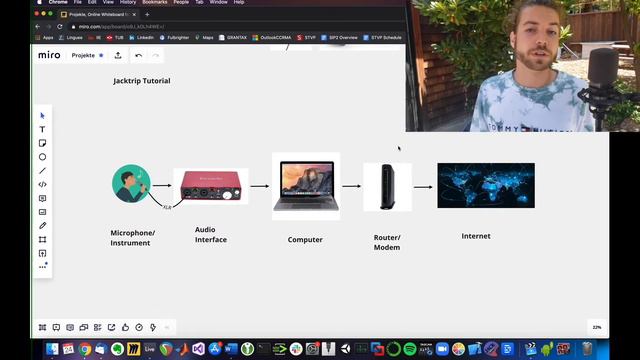Viewport: 640px width, 360px height.
Task: Select the Sticky note tool
Action: (42, 143)
